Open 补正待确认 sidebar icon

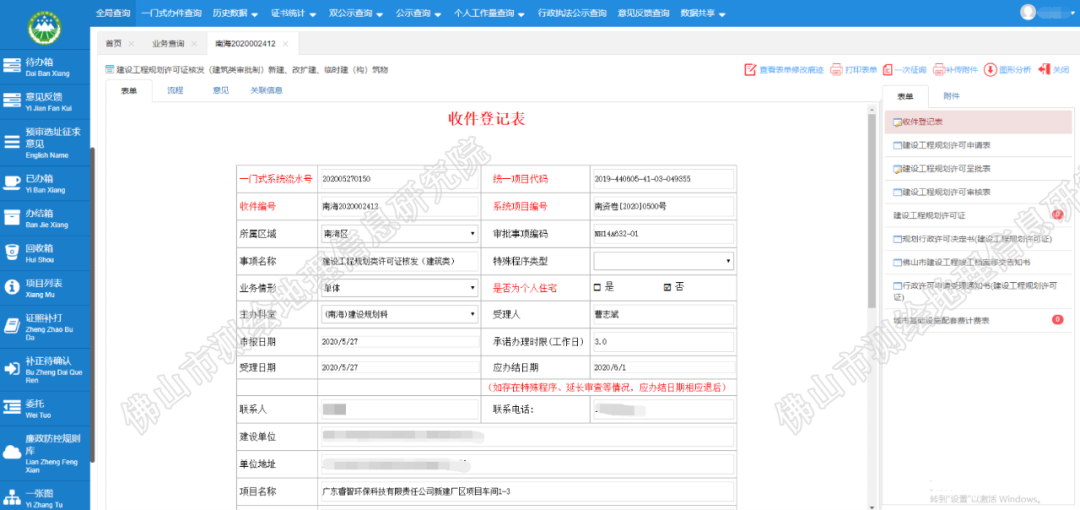pos(11,369)
